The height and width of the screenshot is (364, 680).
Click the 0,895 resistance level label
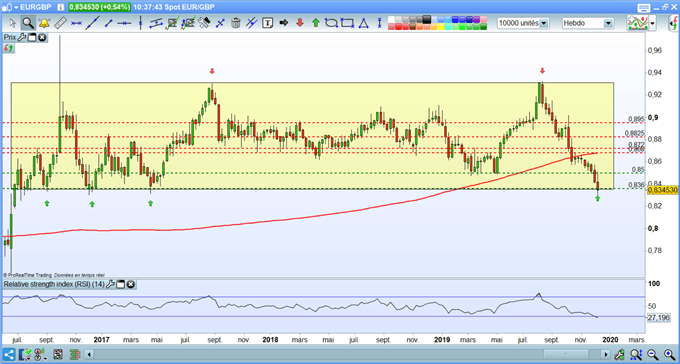point(636,119)
